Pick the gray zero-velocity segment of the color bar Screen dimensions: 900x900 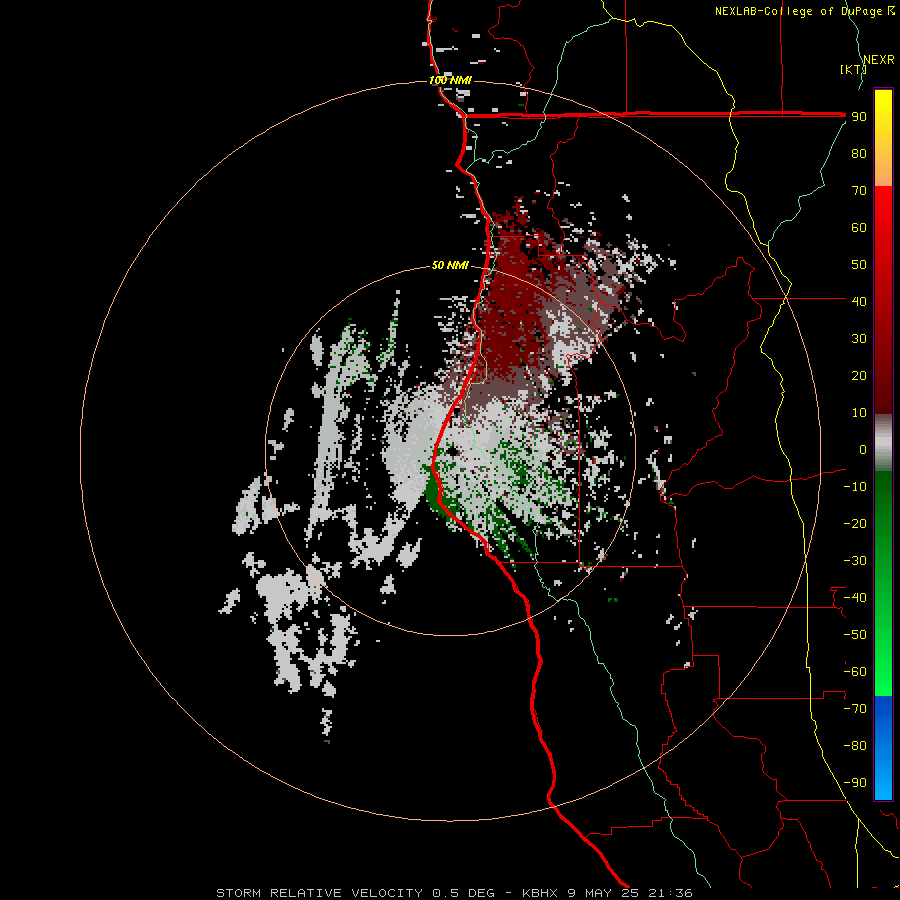point(883,443)
